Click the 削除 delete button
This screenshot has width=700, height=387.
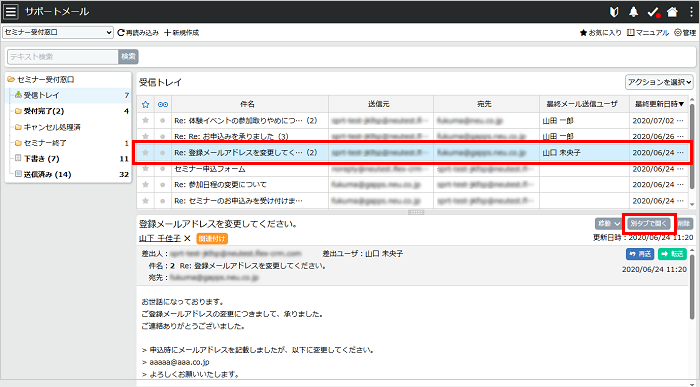[x=684, y=224]
